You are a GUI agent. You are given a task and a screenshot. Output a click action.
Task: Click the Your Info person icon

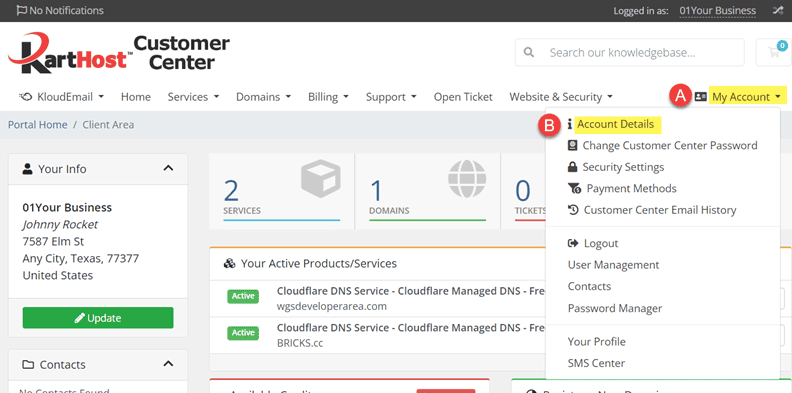click(27, 169)
